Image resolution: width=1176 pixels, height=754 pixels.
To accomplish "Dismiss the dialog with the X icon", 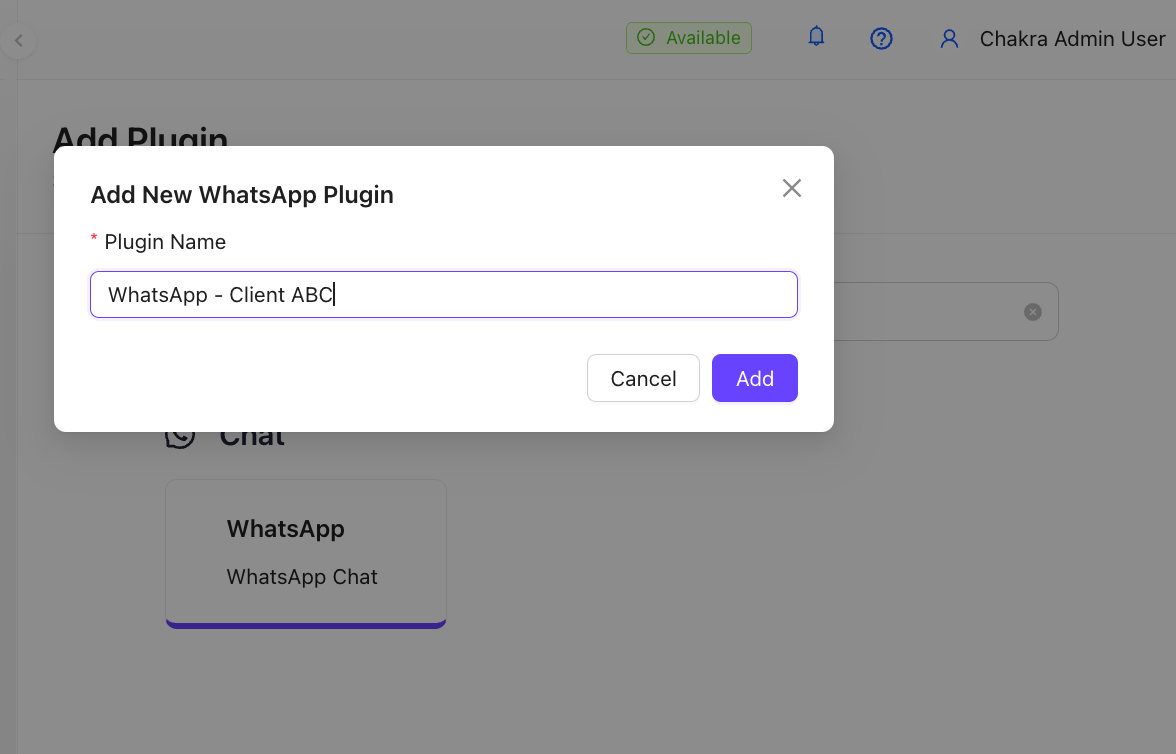I will click(x=792, y=188).
